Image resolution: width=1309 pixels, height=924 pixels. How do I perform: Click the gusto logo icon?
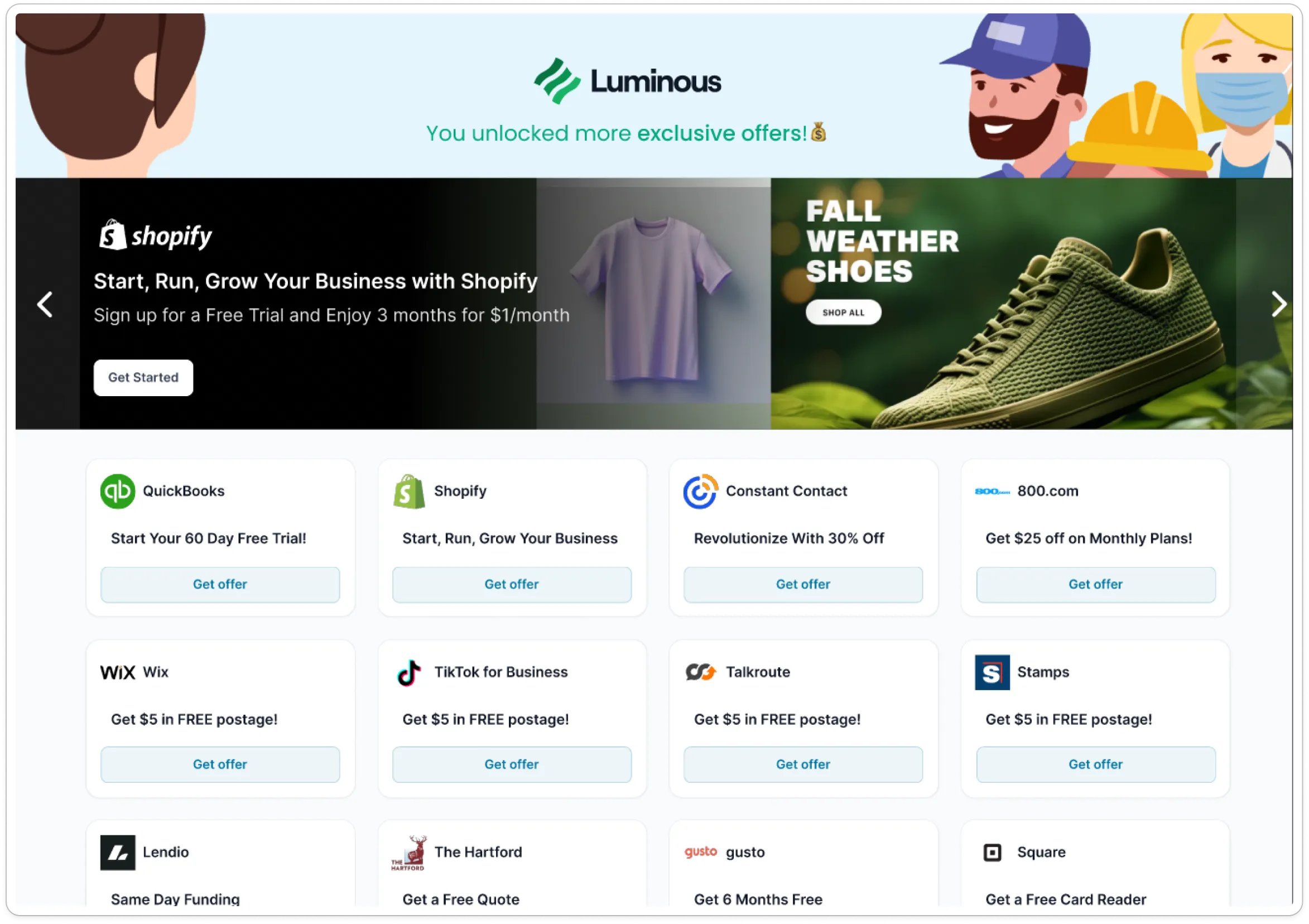[x=701, y=851]
